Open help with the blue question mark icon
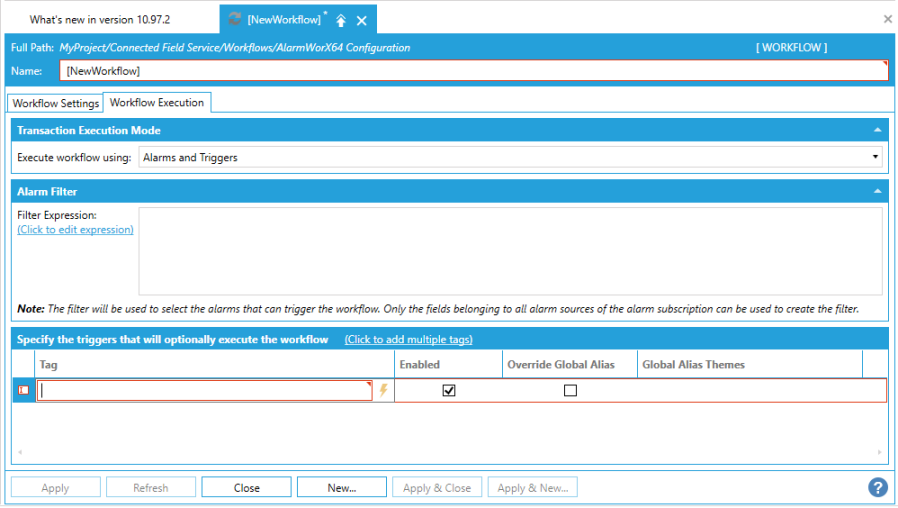The height and width of the screenshot is (508, 898). coord(877,487)
